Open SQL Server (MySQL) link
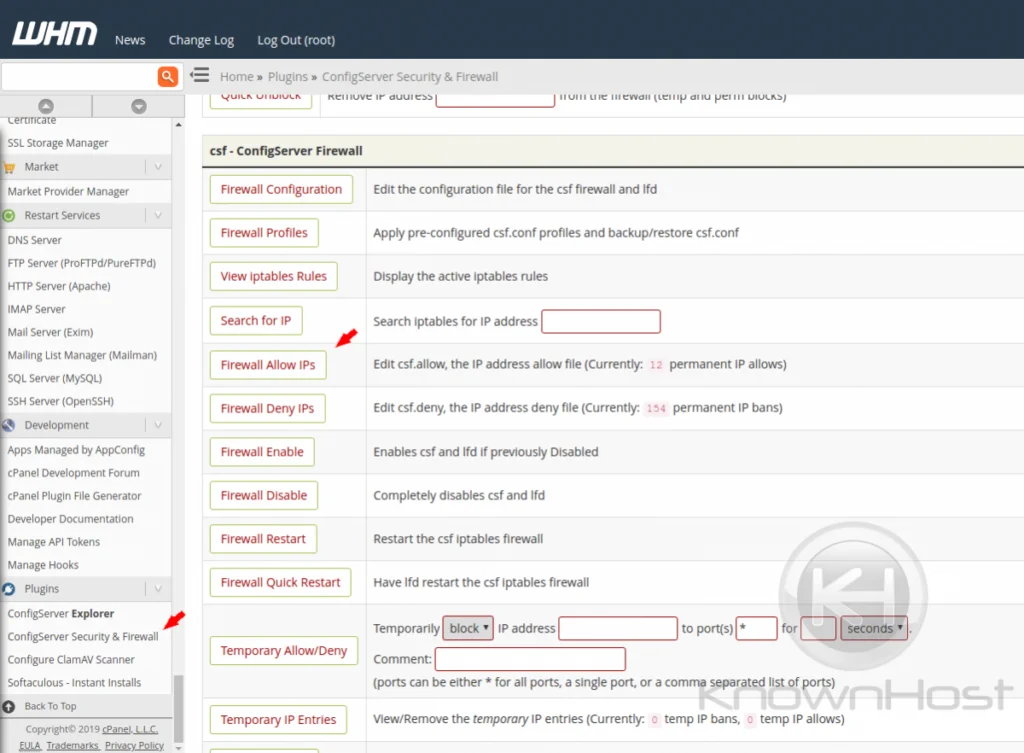The image size is (1024, 753). [55, 378]
